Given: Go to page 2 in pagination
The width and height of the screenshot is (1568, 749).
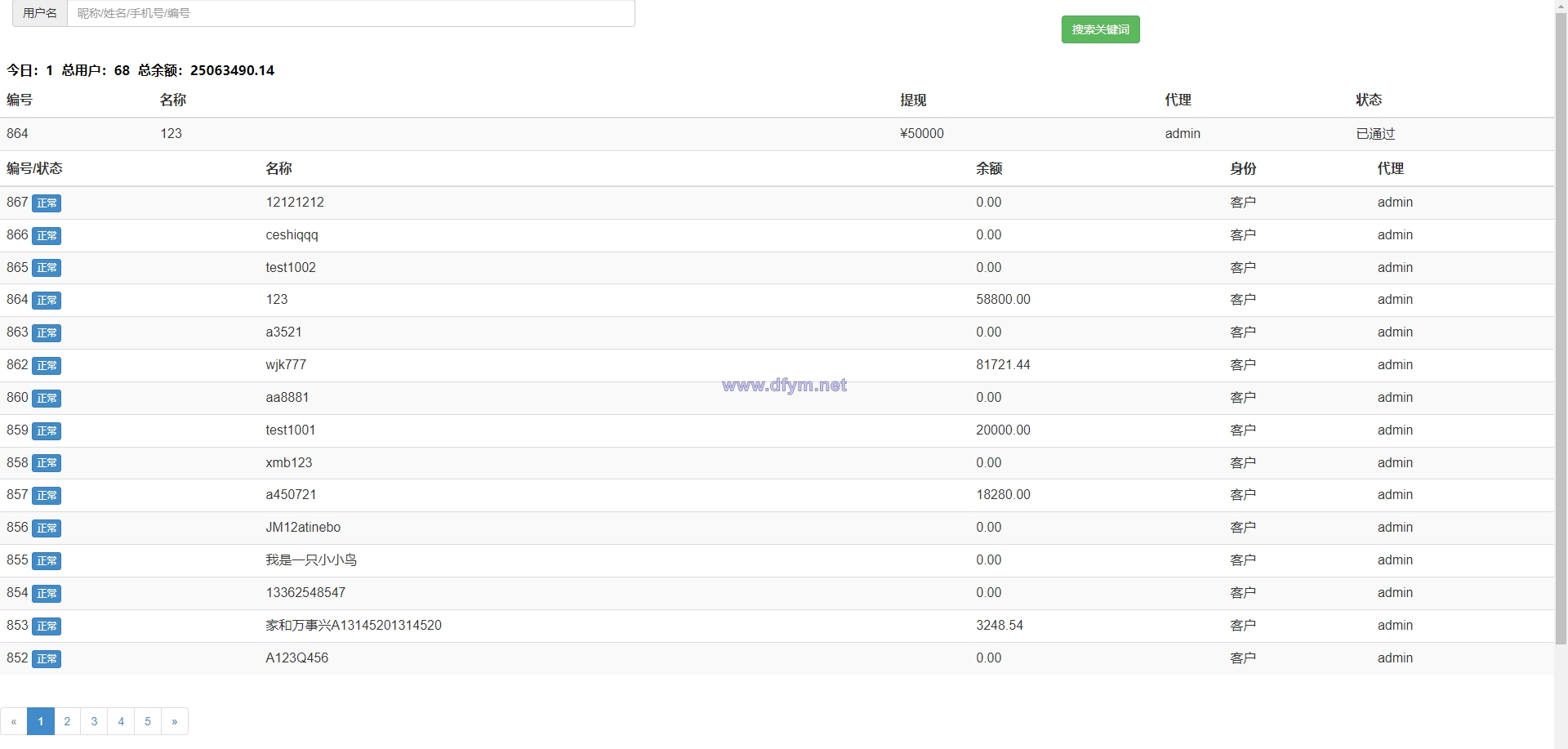Looking at the screenshot, I should 67,721.
